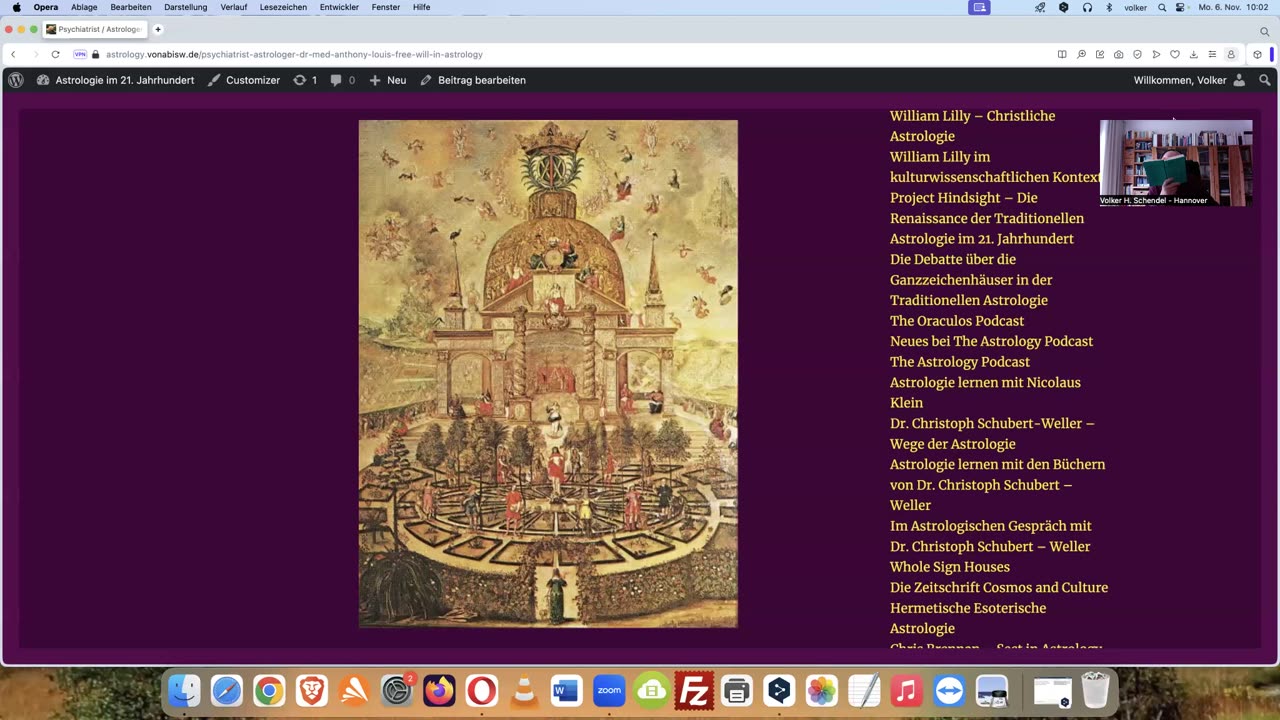Open the Opera downloads panel
The width and height of the screenshot is (1280, 720).
click(1193, 54)
